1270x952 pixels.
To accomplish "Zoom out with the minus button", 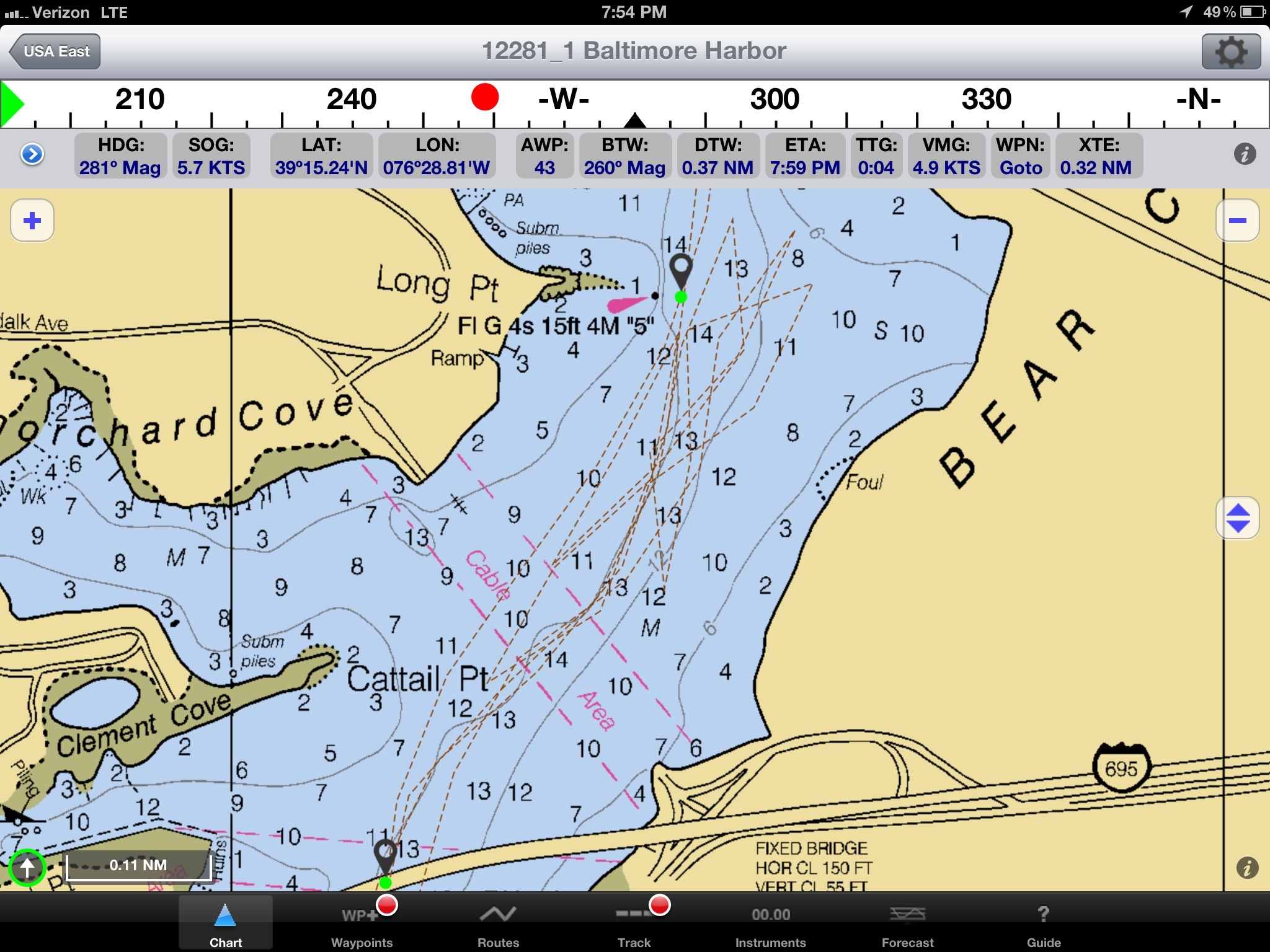I will point(1237,221).
